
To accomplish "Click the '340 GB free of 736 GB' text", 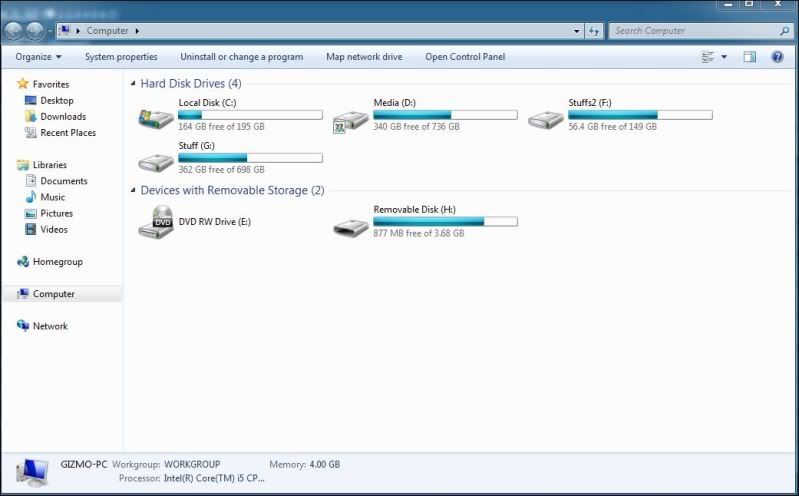I will (x=416, y=126).
